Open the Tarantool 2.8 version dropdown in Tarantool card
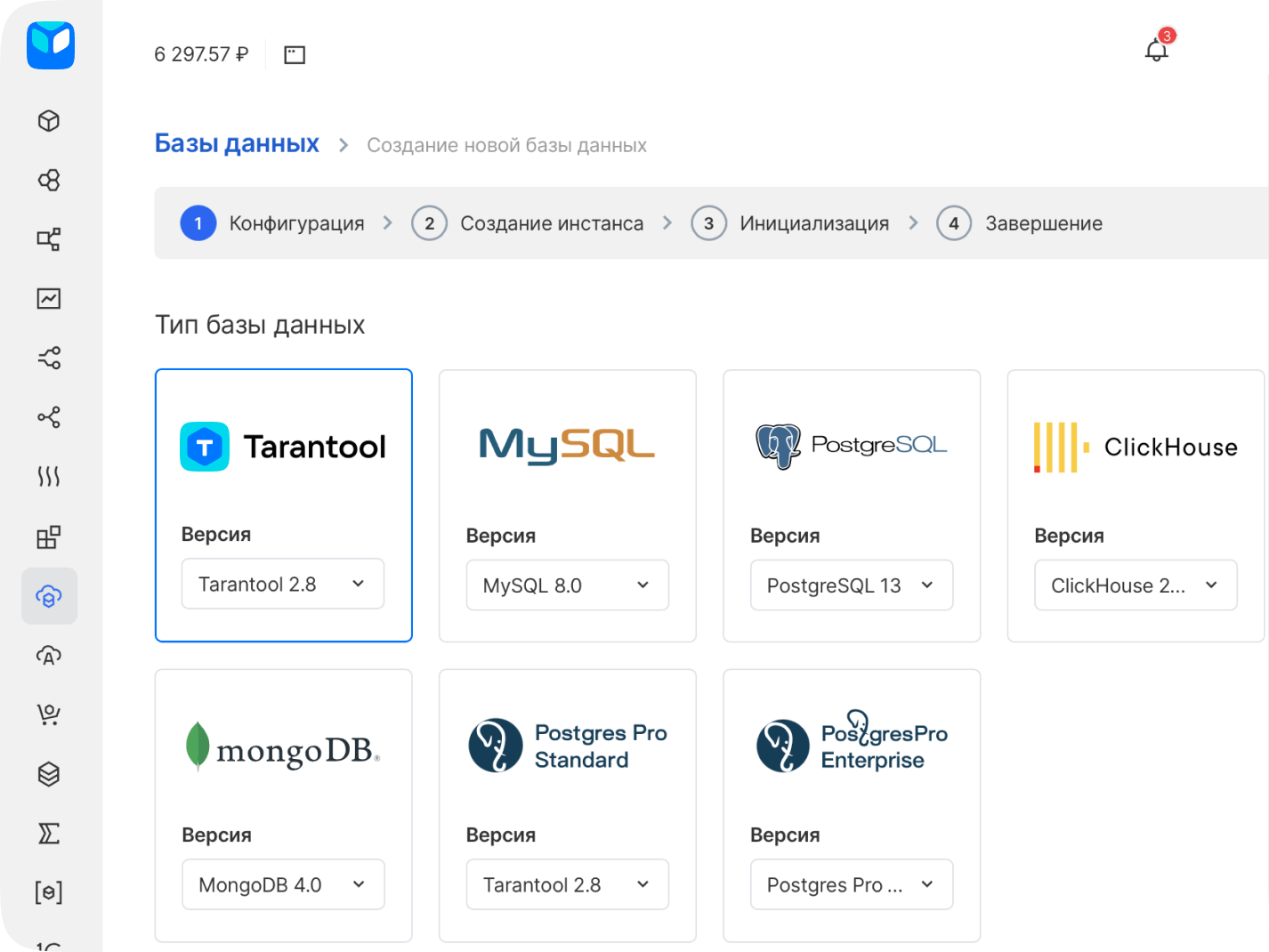This screenshot has width=1269, height=952. [x=283, y=584]
